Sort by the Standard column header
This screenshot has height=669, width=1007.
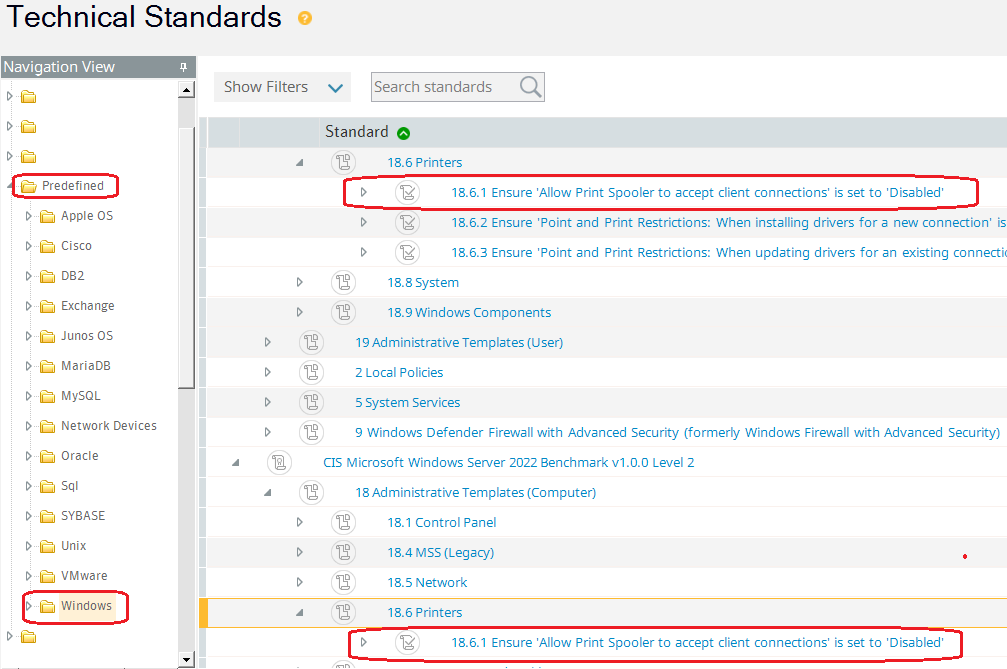(356, 132)
